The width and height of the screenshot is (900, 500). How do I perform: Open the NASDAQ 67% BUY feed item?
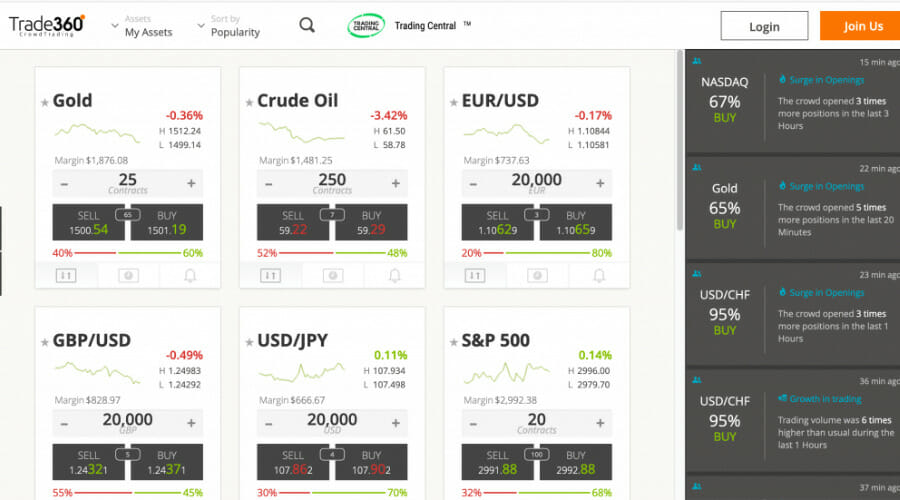coord(793,102)
